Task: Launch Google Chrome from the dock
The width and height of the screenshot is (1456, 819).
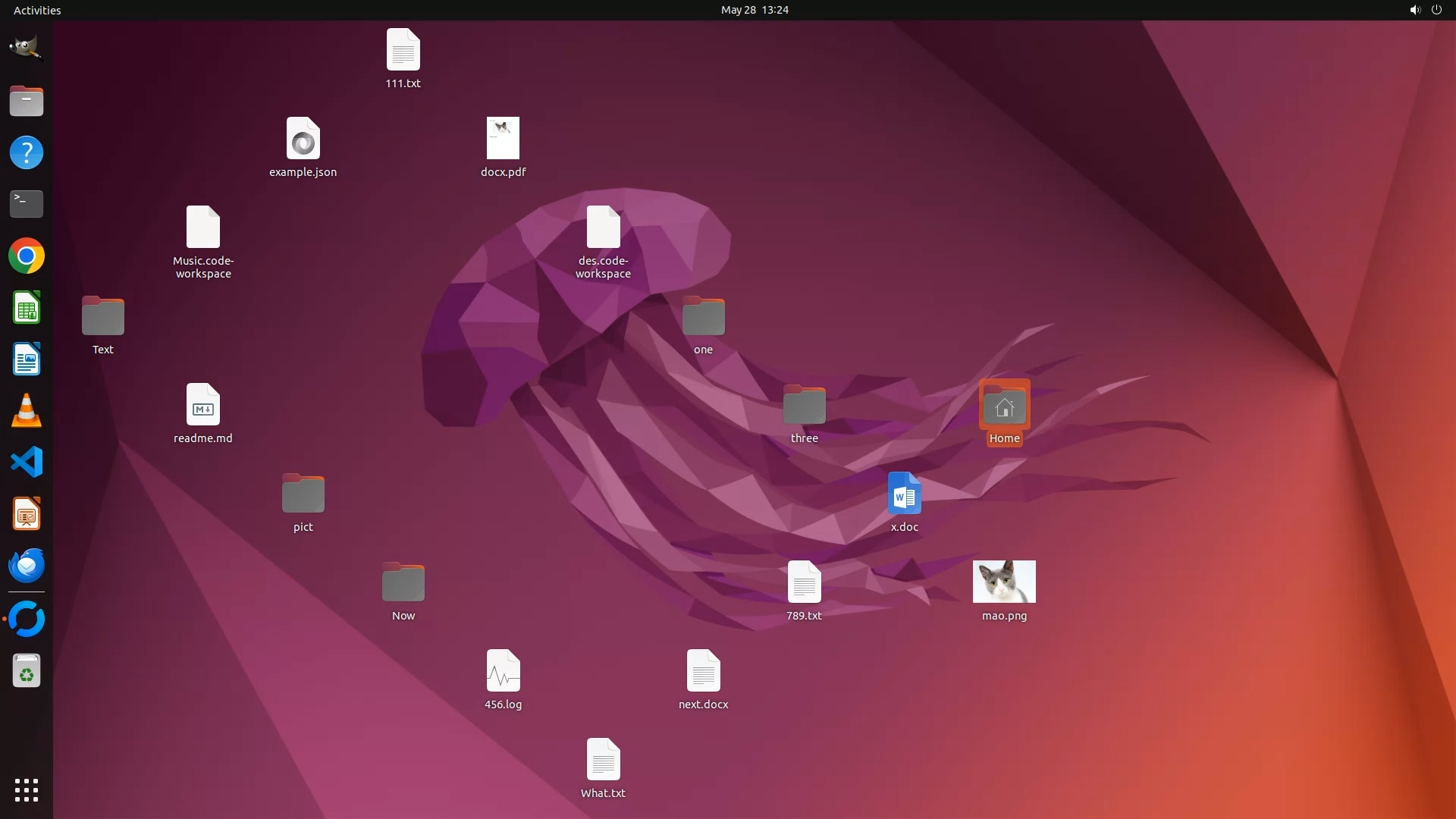Action: click(x=26, y=256)
